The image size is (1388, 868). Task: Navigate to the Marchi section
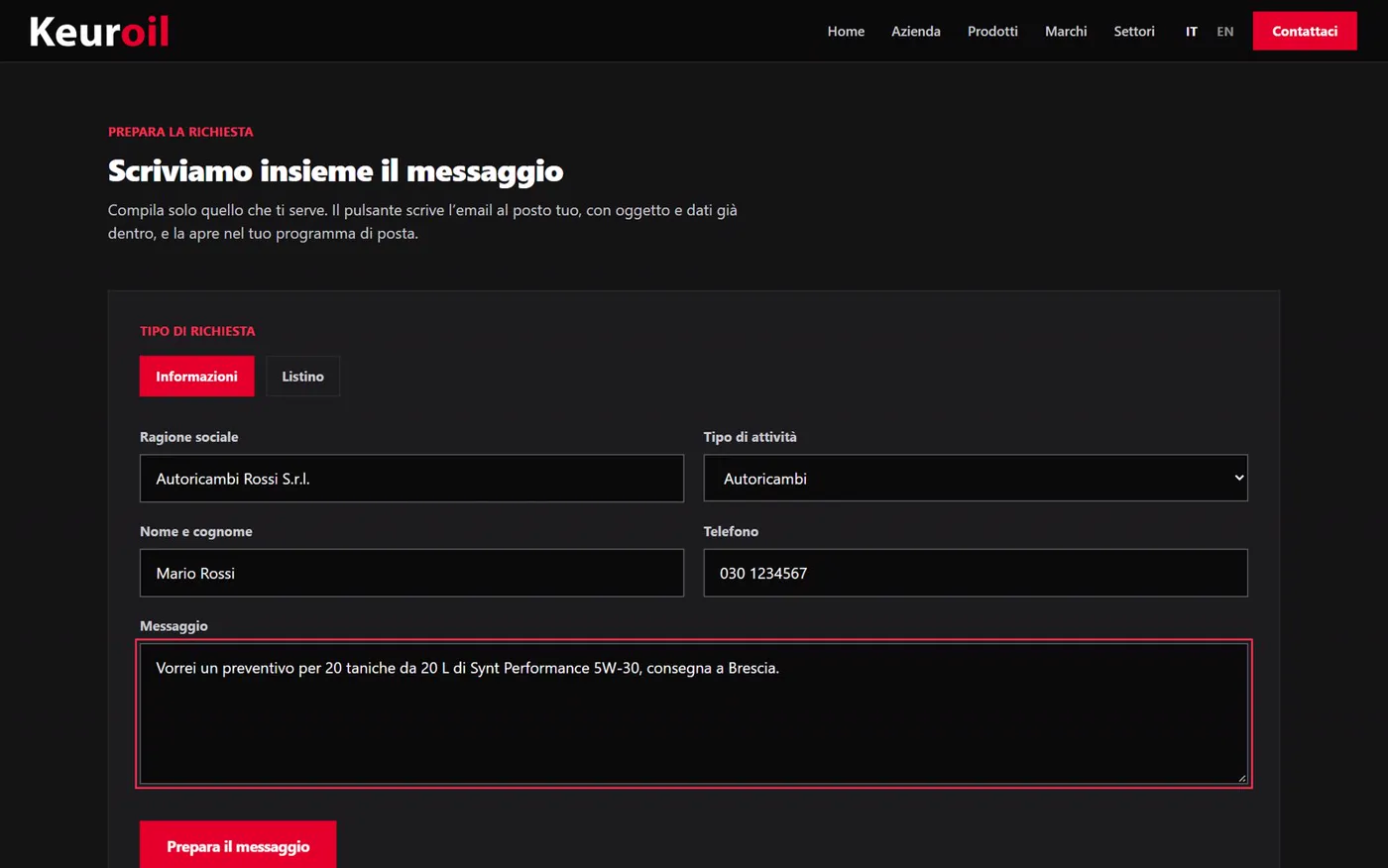click(1066, 32)
